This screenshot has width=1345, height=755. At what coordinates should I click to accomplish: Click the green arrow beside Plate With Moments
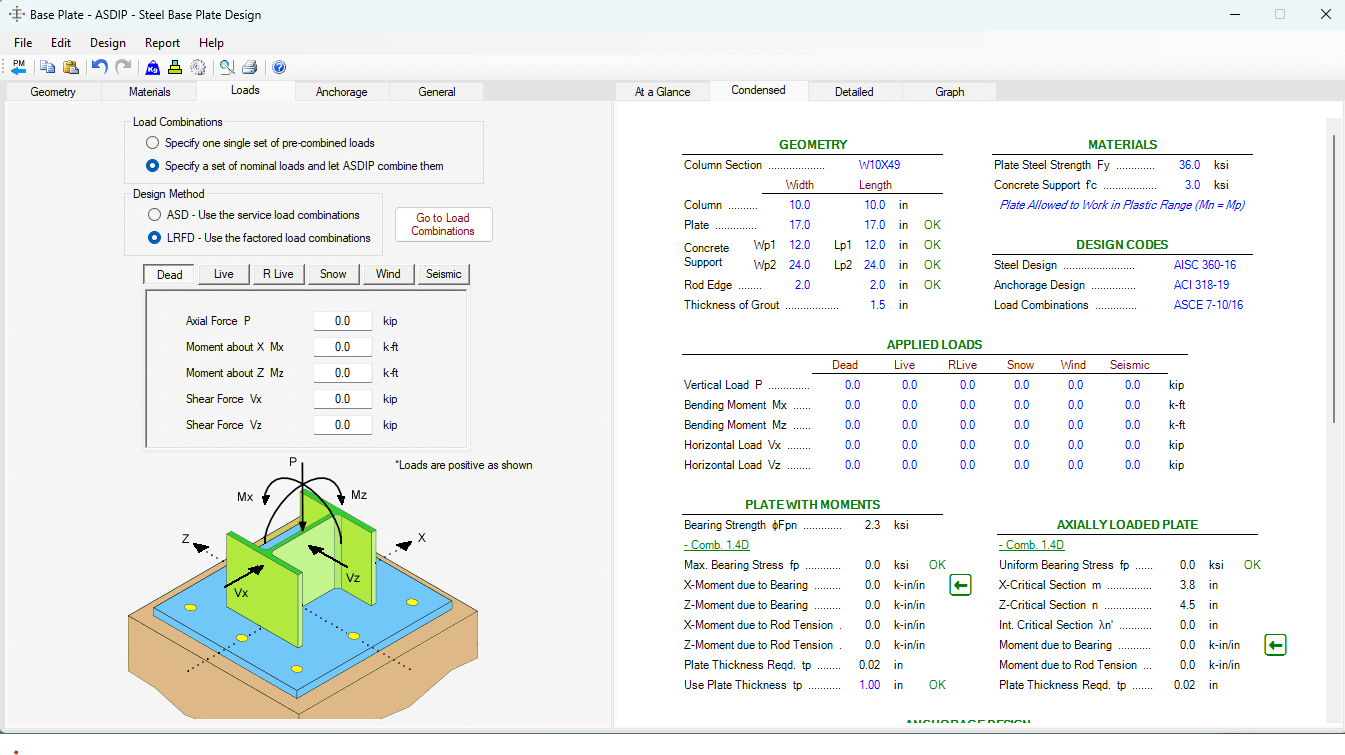click(x=960, y=585)
